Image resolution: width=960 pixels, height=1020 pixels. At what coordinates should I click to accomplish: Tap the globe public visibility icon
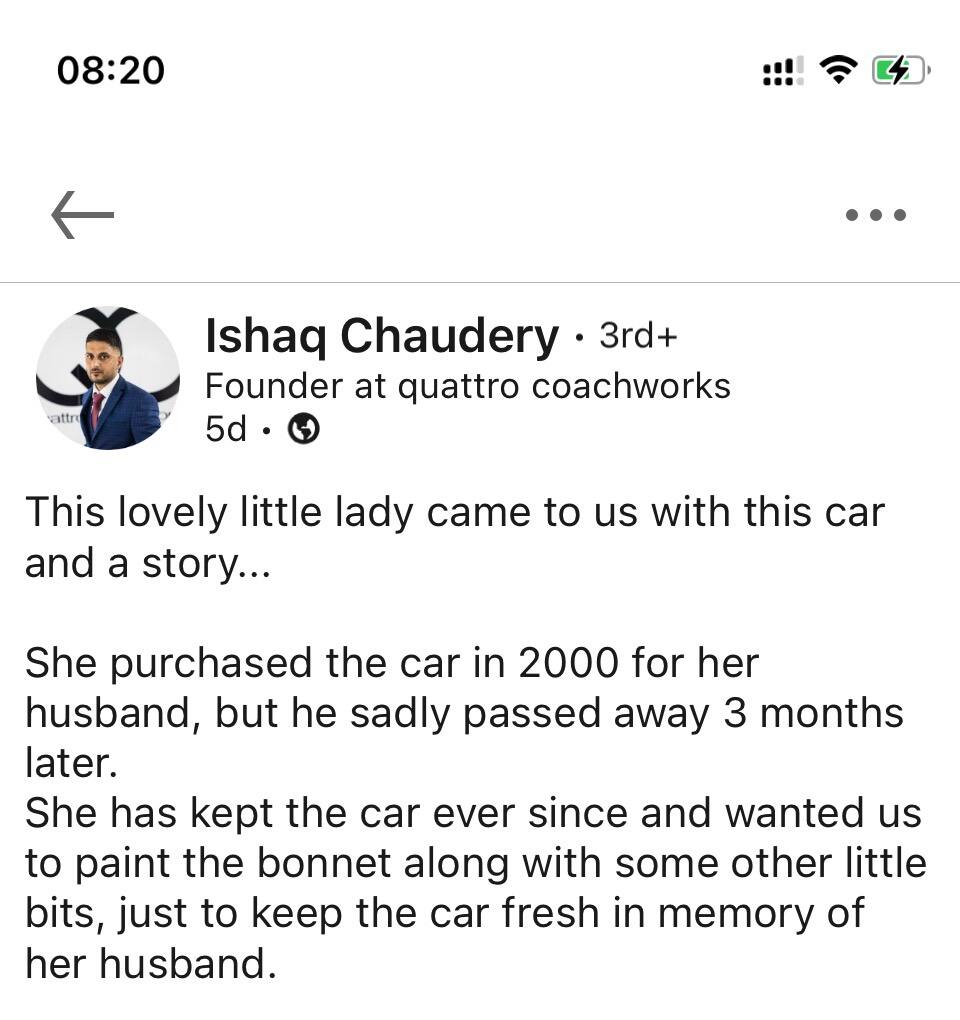click(303, 429)
